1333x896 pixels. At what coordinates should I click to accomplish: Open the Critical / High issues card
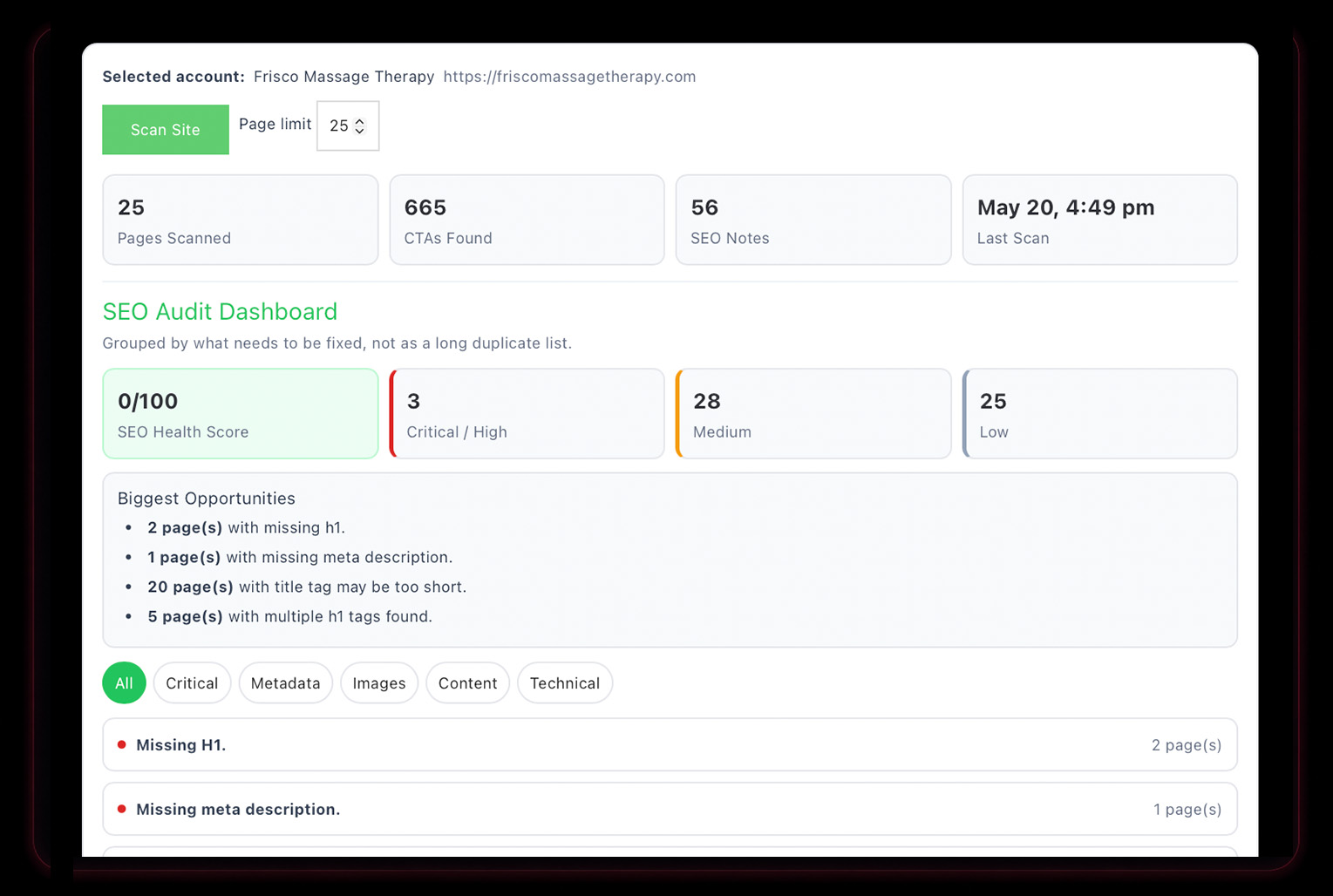tap(527, 413)
